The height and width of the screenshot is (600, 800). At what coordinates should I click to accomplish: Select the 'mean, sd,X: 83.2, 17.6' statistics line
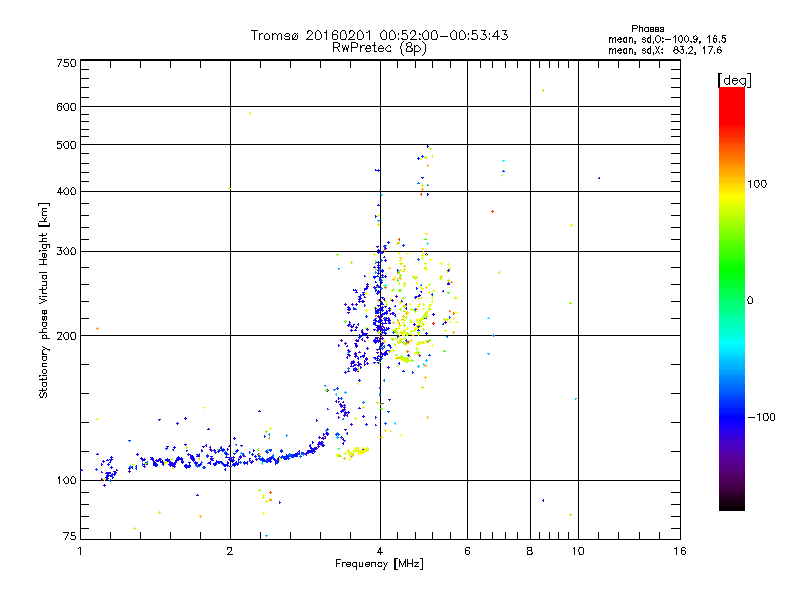[x=665, y=50]
